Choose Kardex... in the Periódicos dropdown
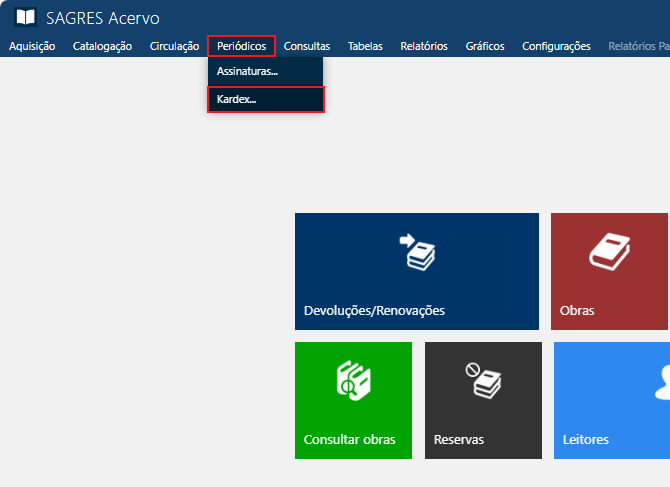This screenshot has width=670, height=487. [x=237, y=99]
